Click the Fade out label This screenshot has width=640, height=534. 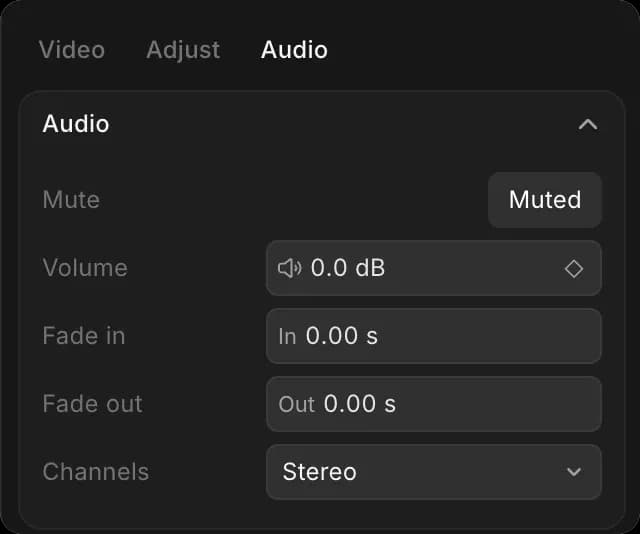point(93,404)
